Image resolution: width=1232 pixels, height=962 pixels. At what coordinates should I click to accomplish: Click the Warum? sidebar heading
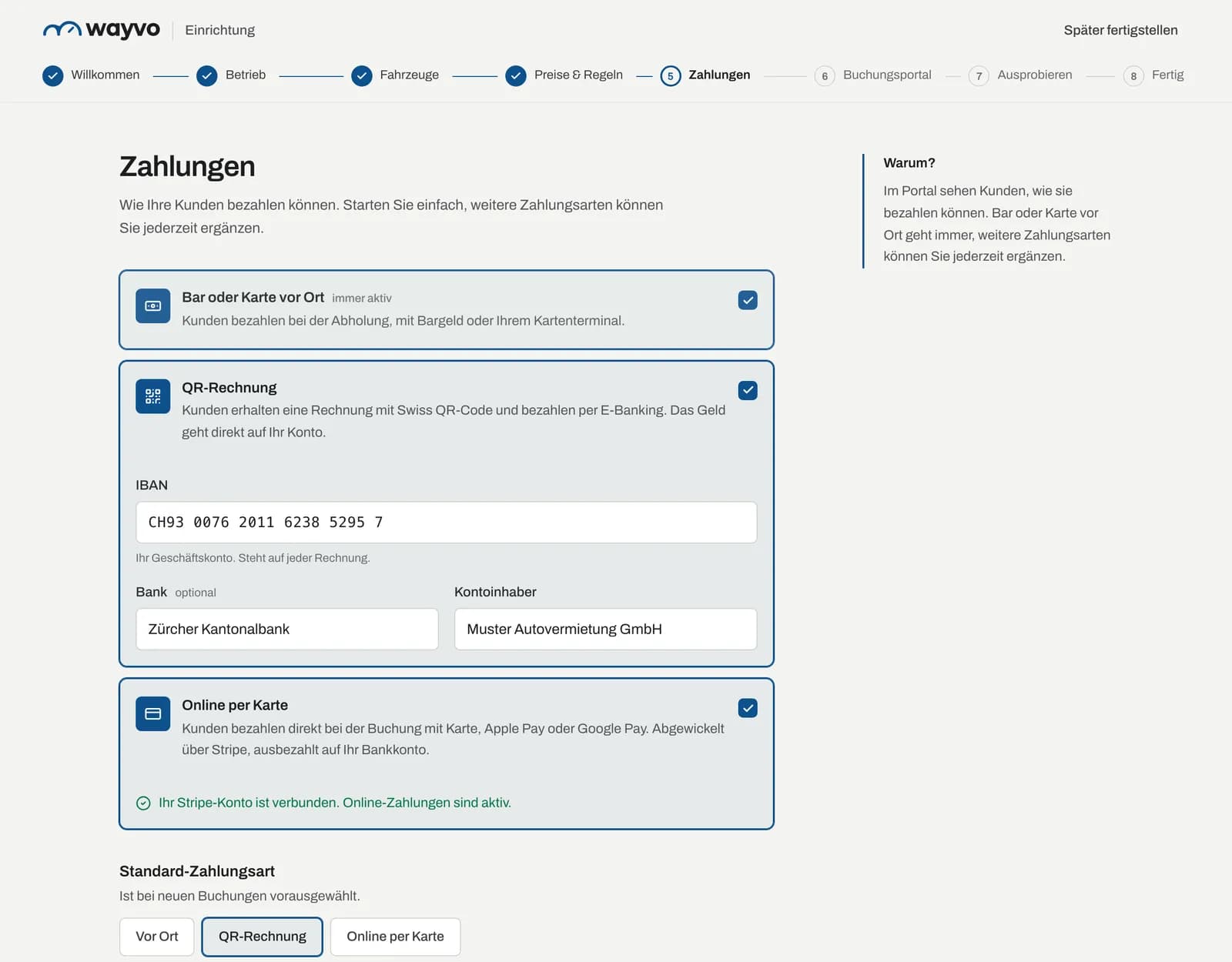click(x=909, y=163)
